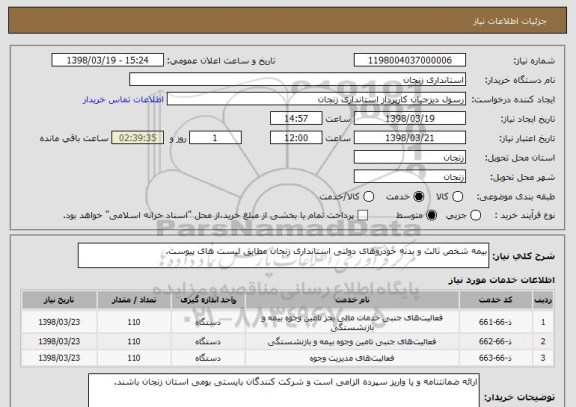Toggle the اسناد خزانه اسلامی payment checkbox

click(x=363, y=216)
